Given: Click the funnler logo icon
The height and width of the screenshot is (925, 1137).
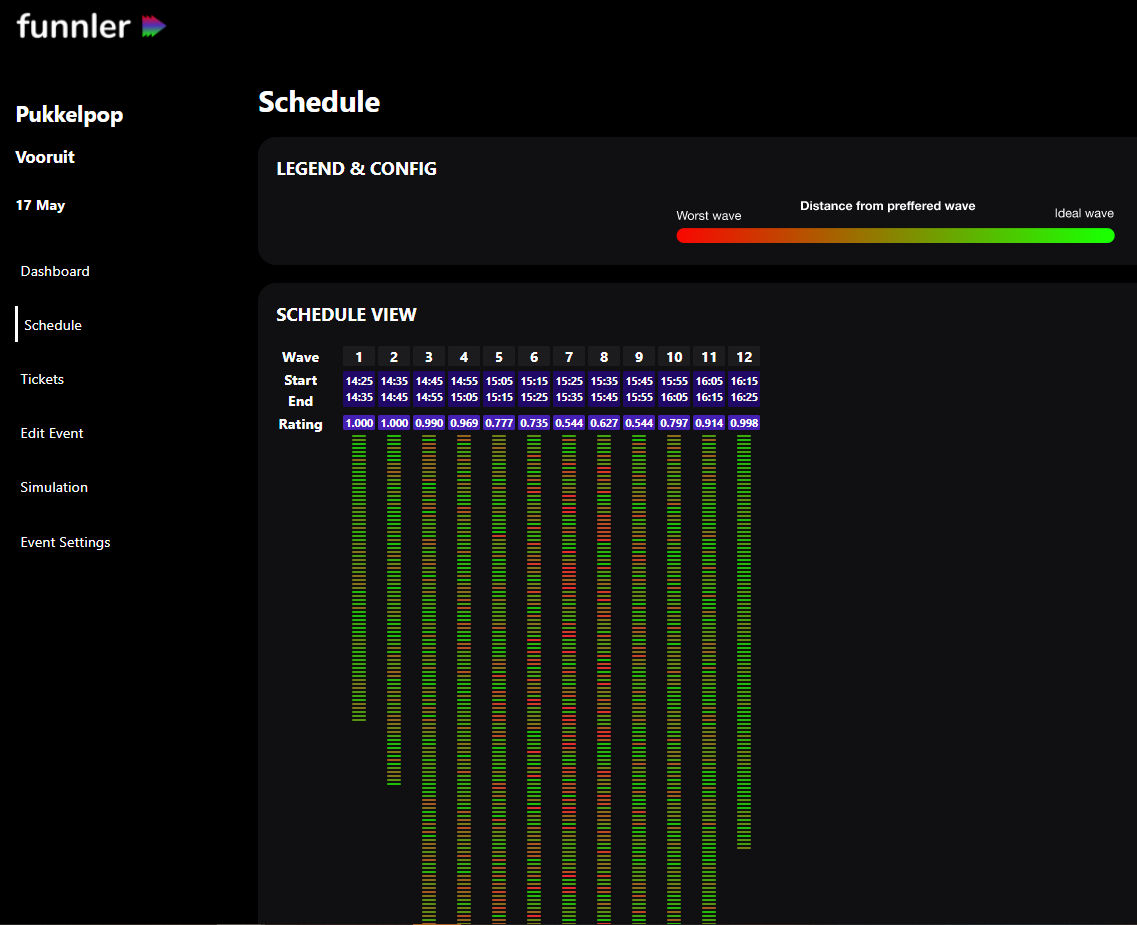Looking at the screenshot, I should (x=153, y=27).
